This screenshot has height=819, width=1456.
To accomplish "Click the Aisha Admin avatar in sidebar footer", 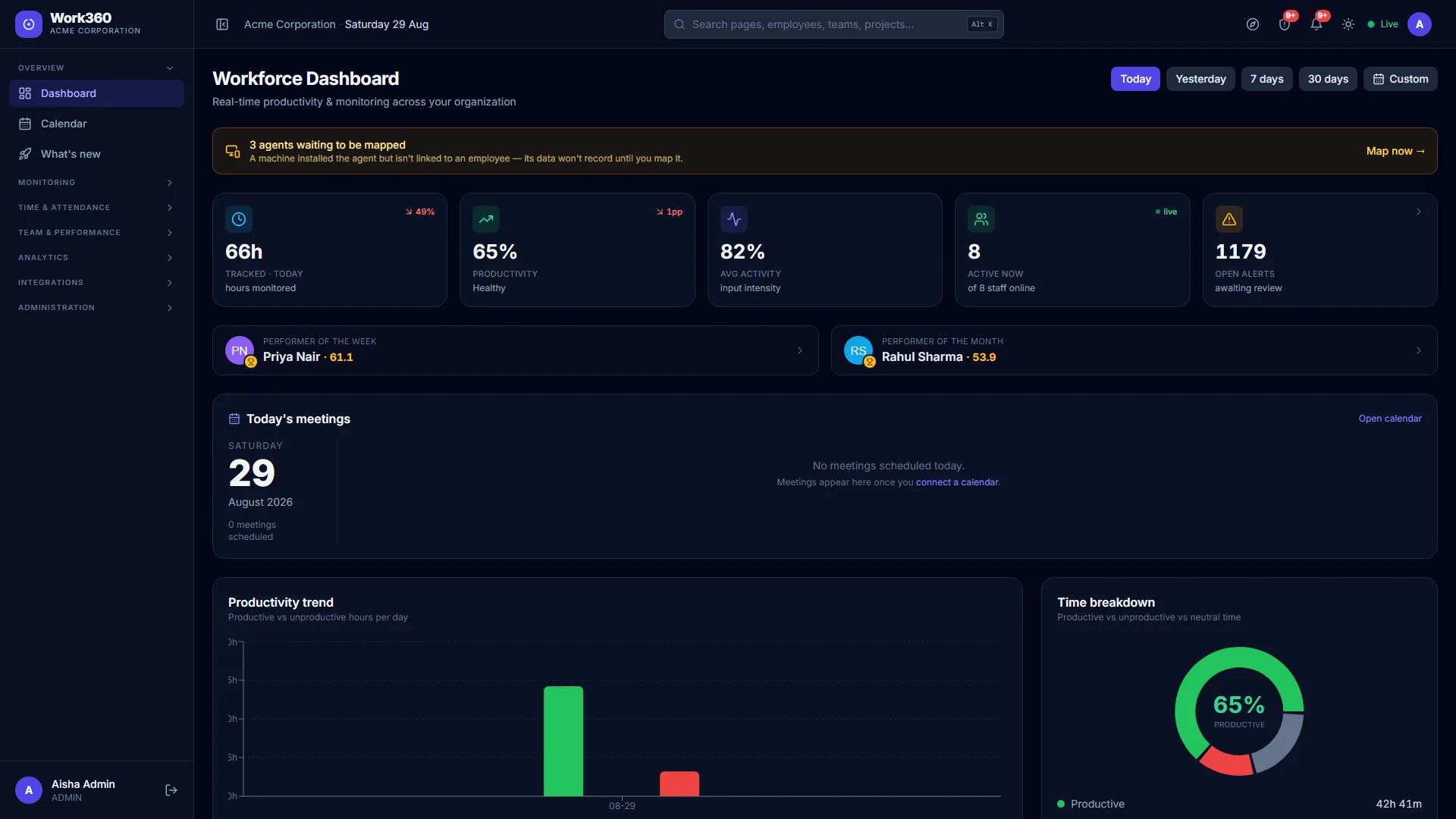I will point(29,790).
